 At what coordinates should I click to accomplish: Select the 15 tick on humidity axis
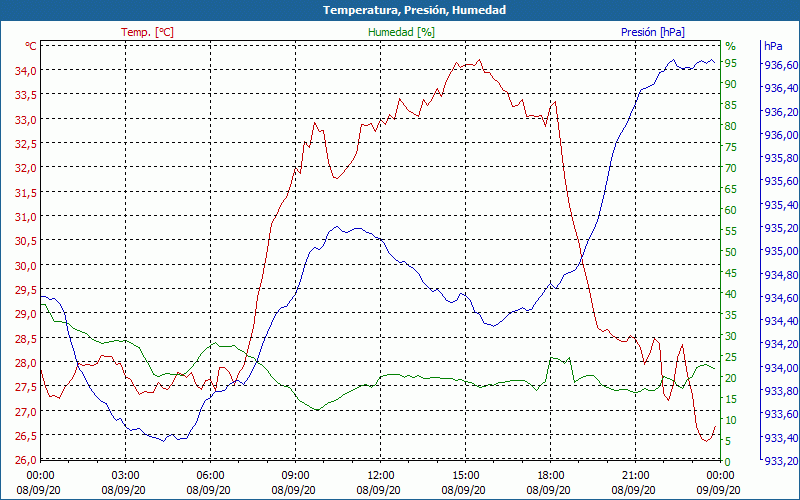coord(731,399)
